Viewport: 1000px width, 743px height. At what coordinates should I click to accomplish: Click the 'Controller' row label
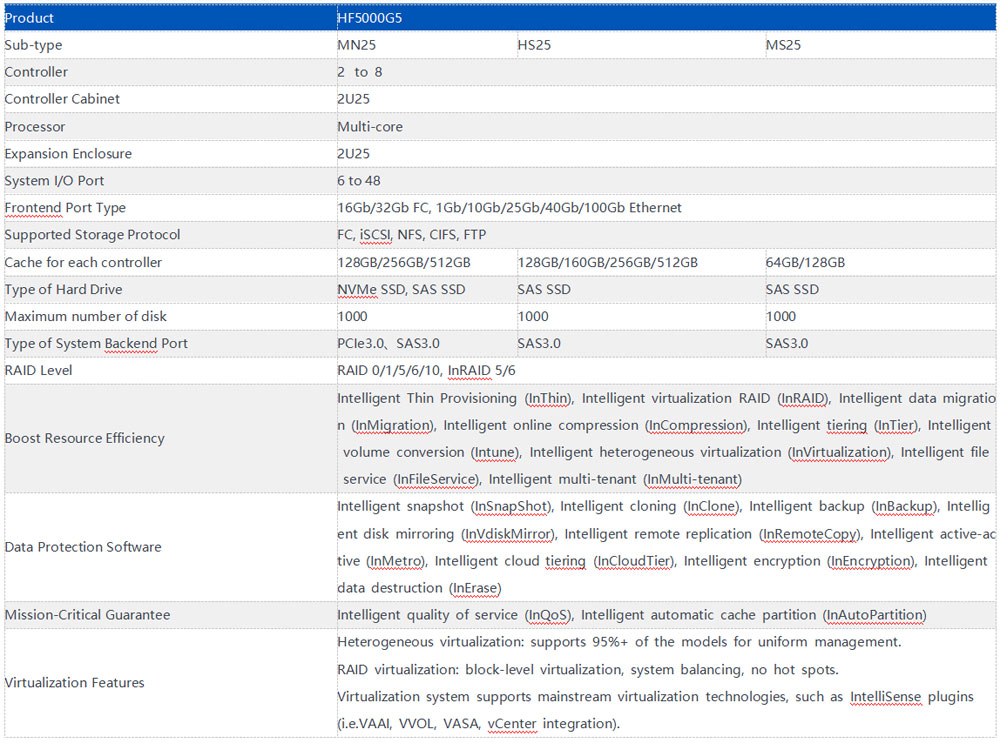(36, 72)
